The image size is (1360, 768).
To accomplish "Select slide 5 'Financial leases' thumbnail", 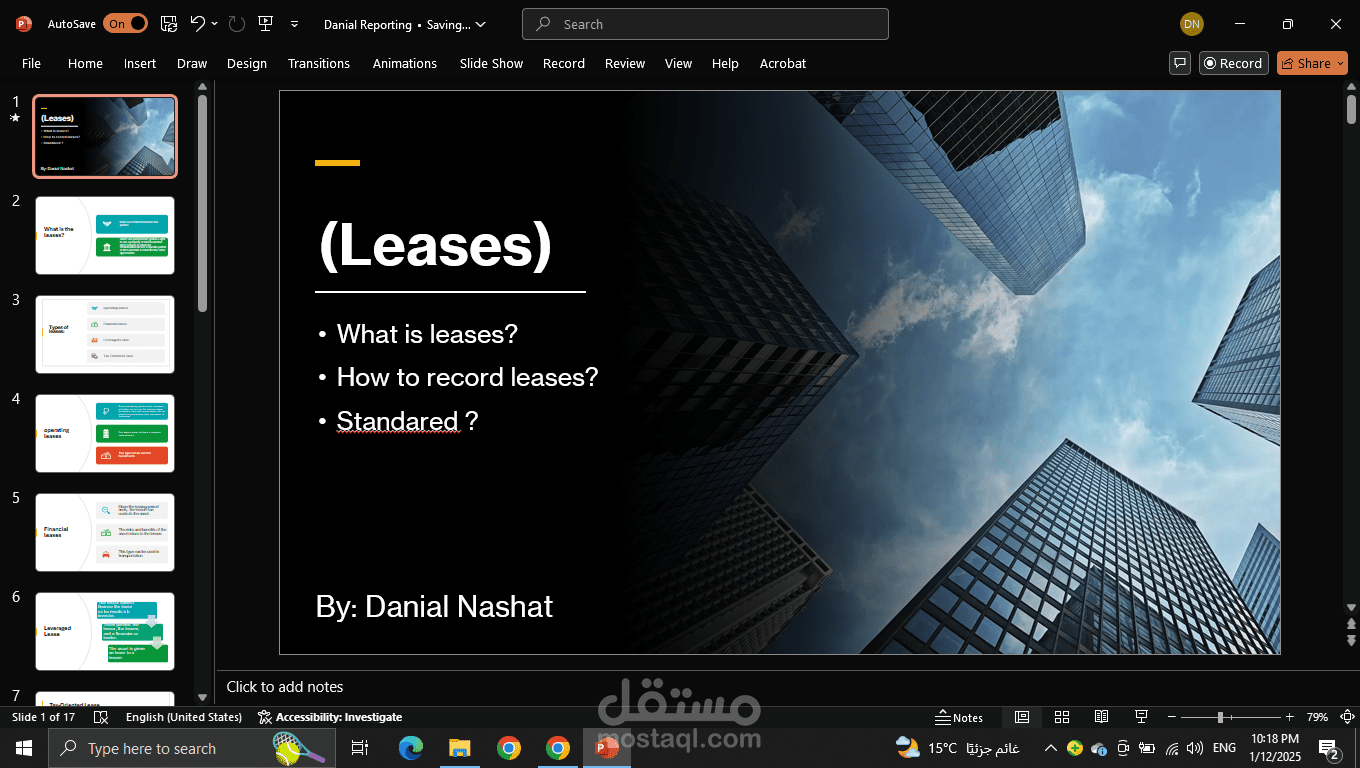I will tap(105, 532).
